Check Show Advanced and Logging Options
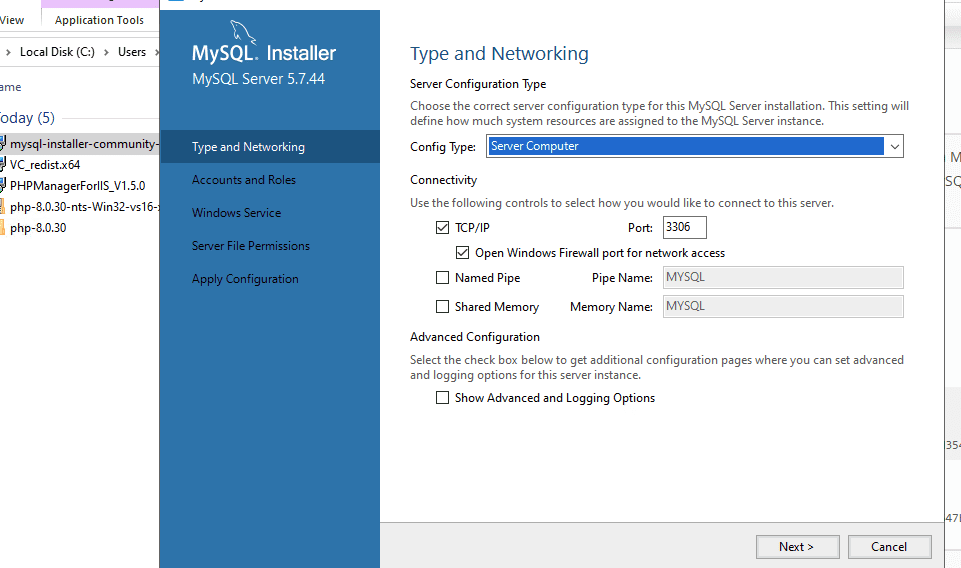The height and width of the screenshot is (568, 961). point(443,398)
